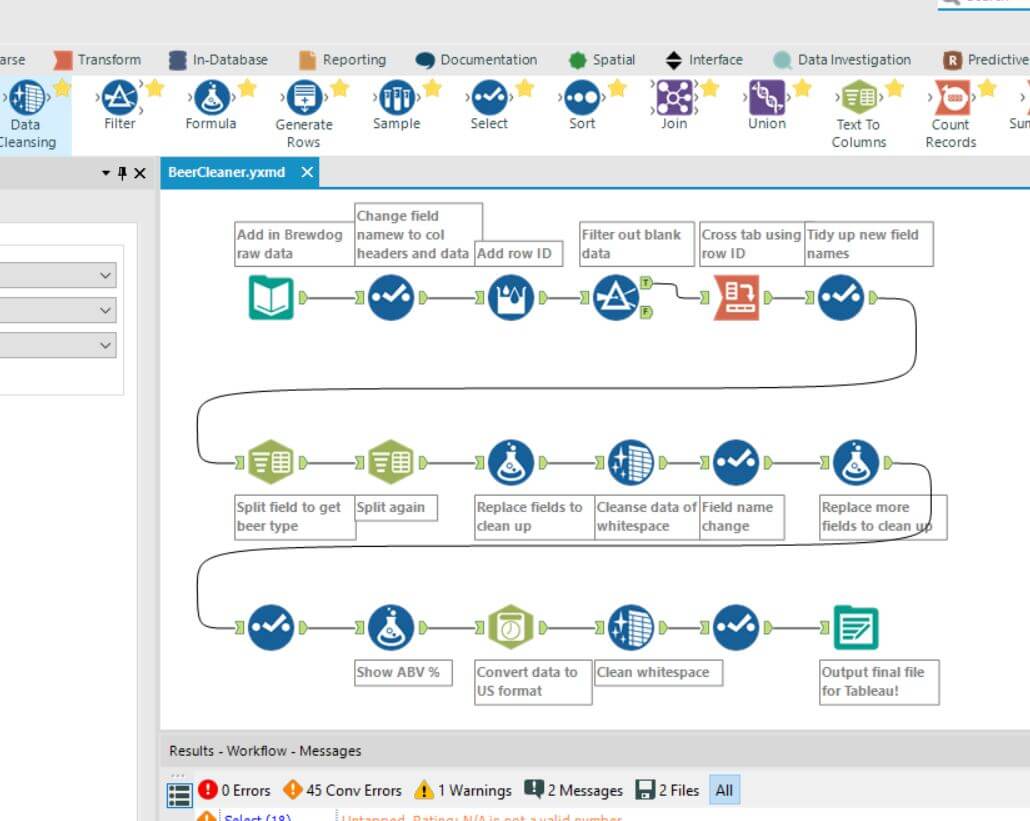This screenshot has height=821, width=1030.
Task: Filter results to show 0 Errors
Action: [235, 790]
